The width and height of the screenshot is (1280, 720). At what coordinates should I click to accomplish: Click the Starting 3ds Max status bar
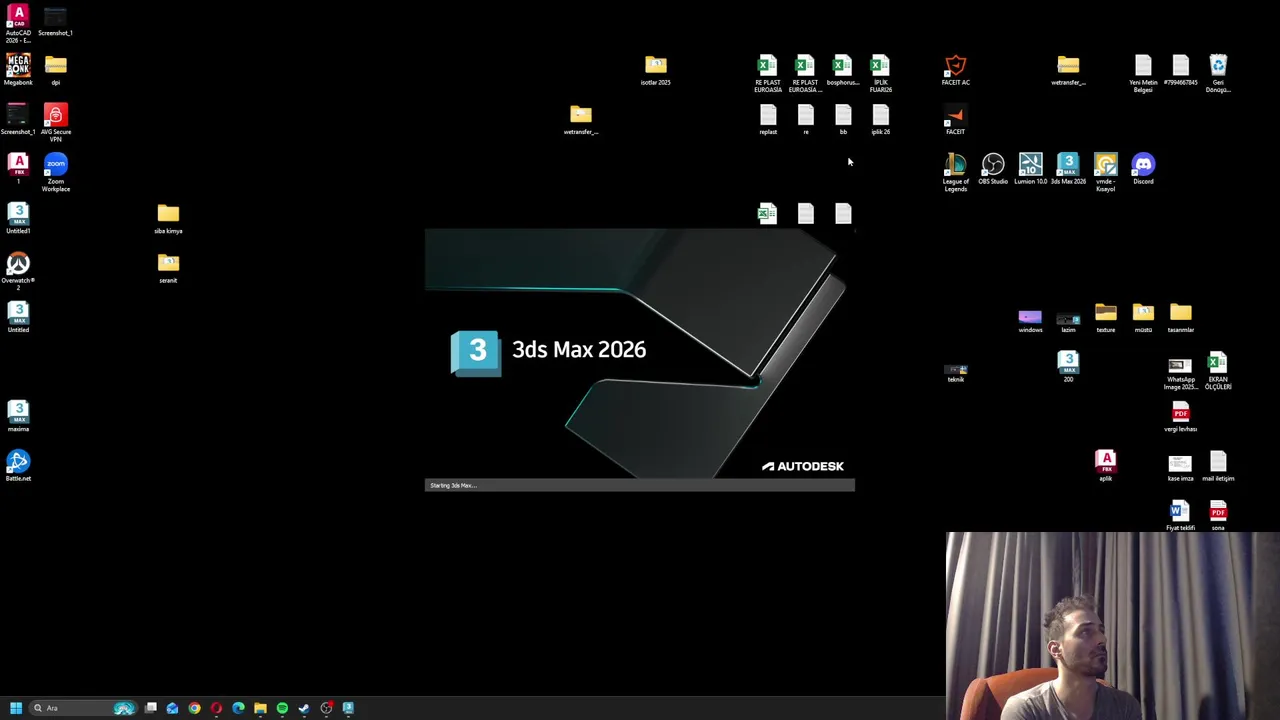tap(640, 485)
